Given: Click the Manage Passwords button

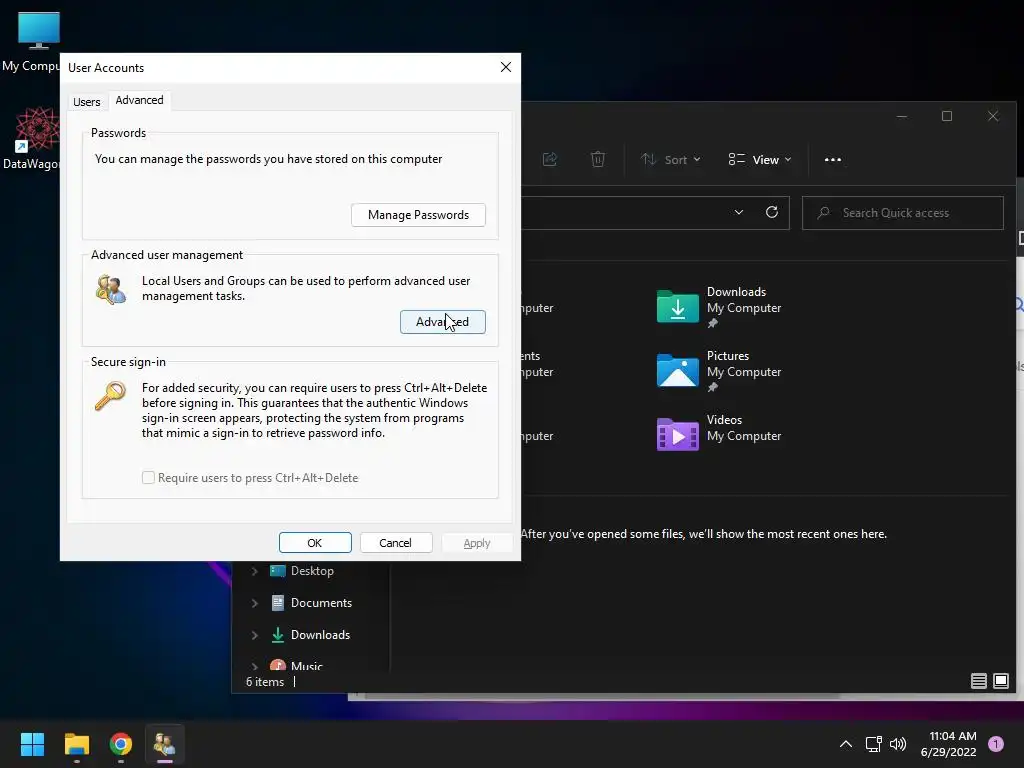Looking at the screenshot, I should [418, 215].
